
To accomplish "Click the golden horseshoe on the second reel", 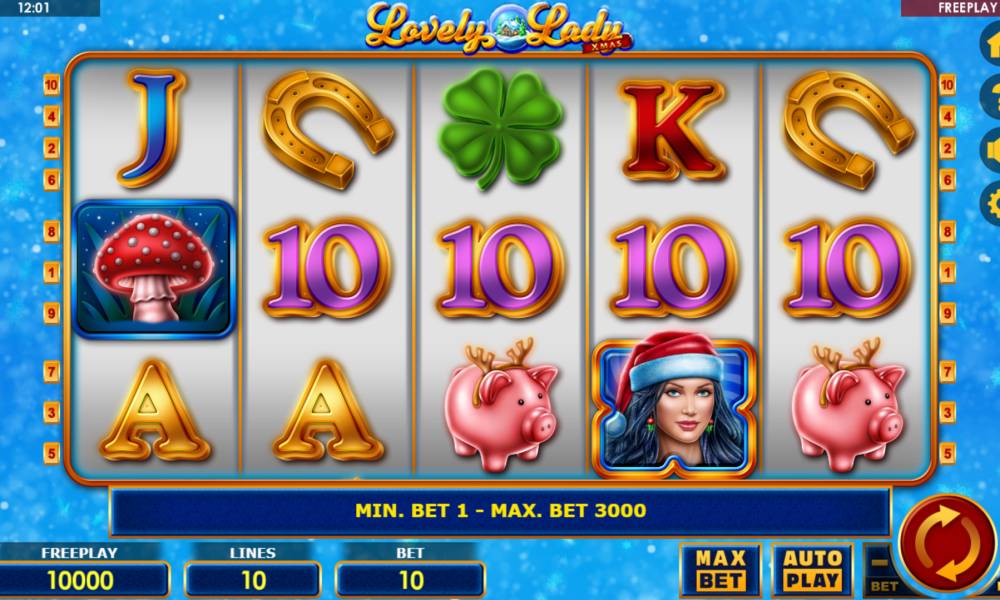I will pyautogui.click(x=328, y=129).
